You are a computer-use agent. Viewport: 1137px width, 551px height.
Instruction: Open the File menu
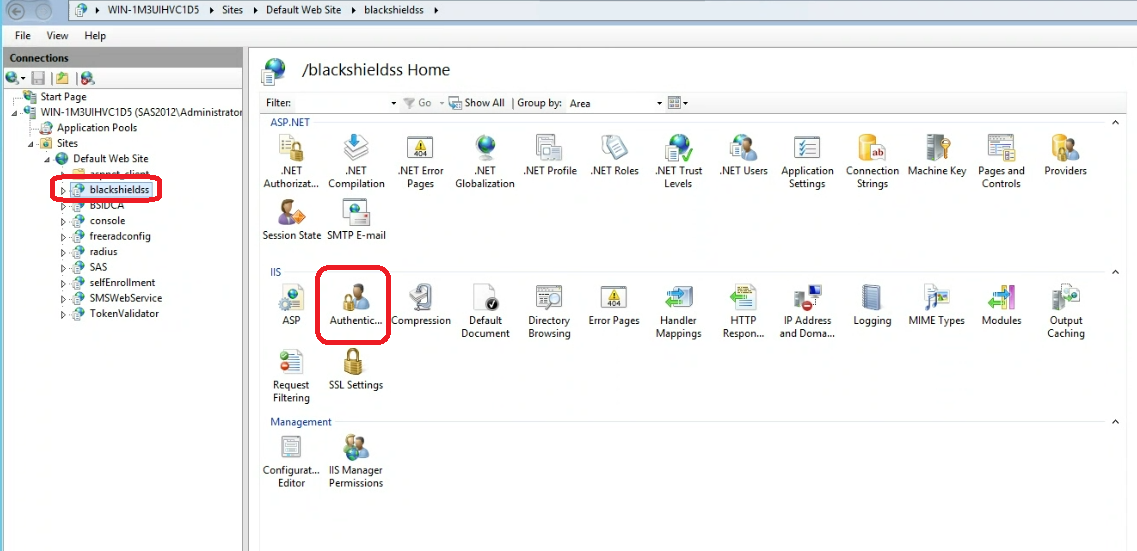(x=22, y=36)
